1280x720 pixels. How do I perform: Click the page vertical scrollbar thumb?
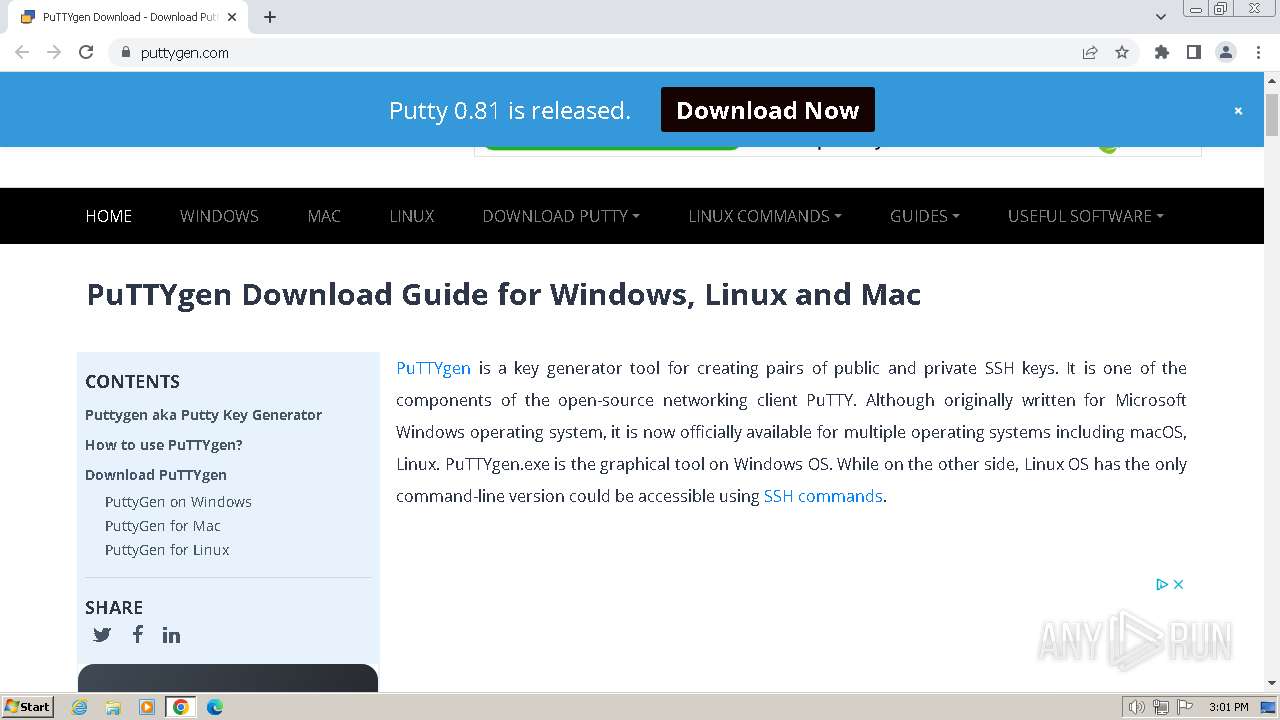point(1272,115)
